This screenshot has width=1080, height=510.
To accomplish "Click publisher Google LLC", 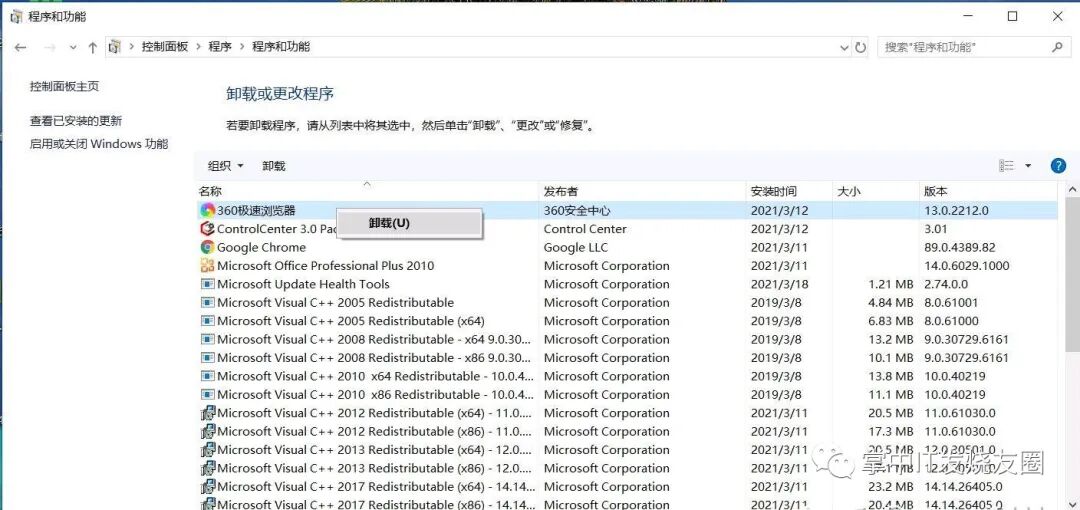I will (576, 247).
